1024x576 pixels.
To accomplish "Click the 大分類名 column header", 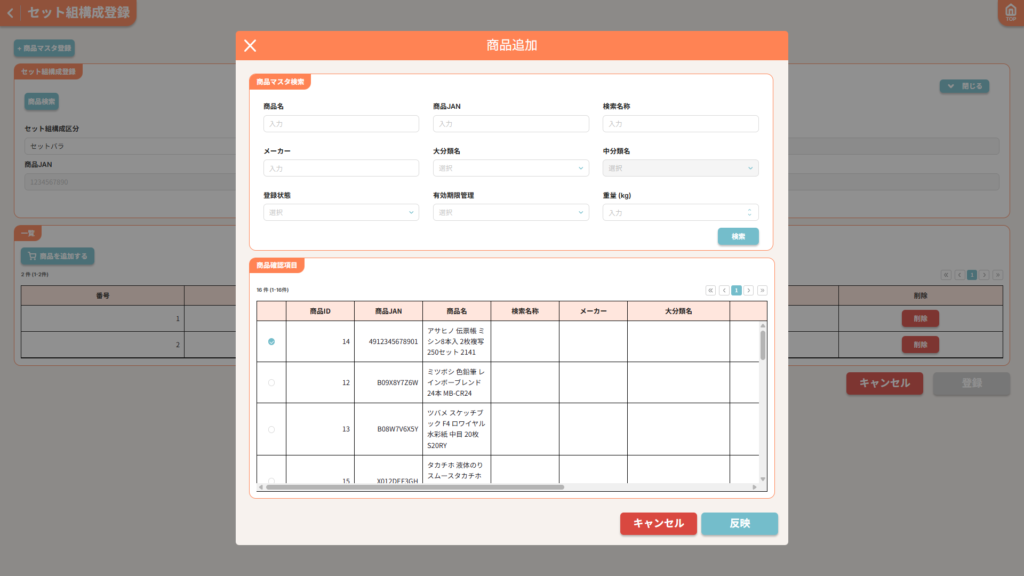I will pos(679,312).
